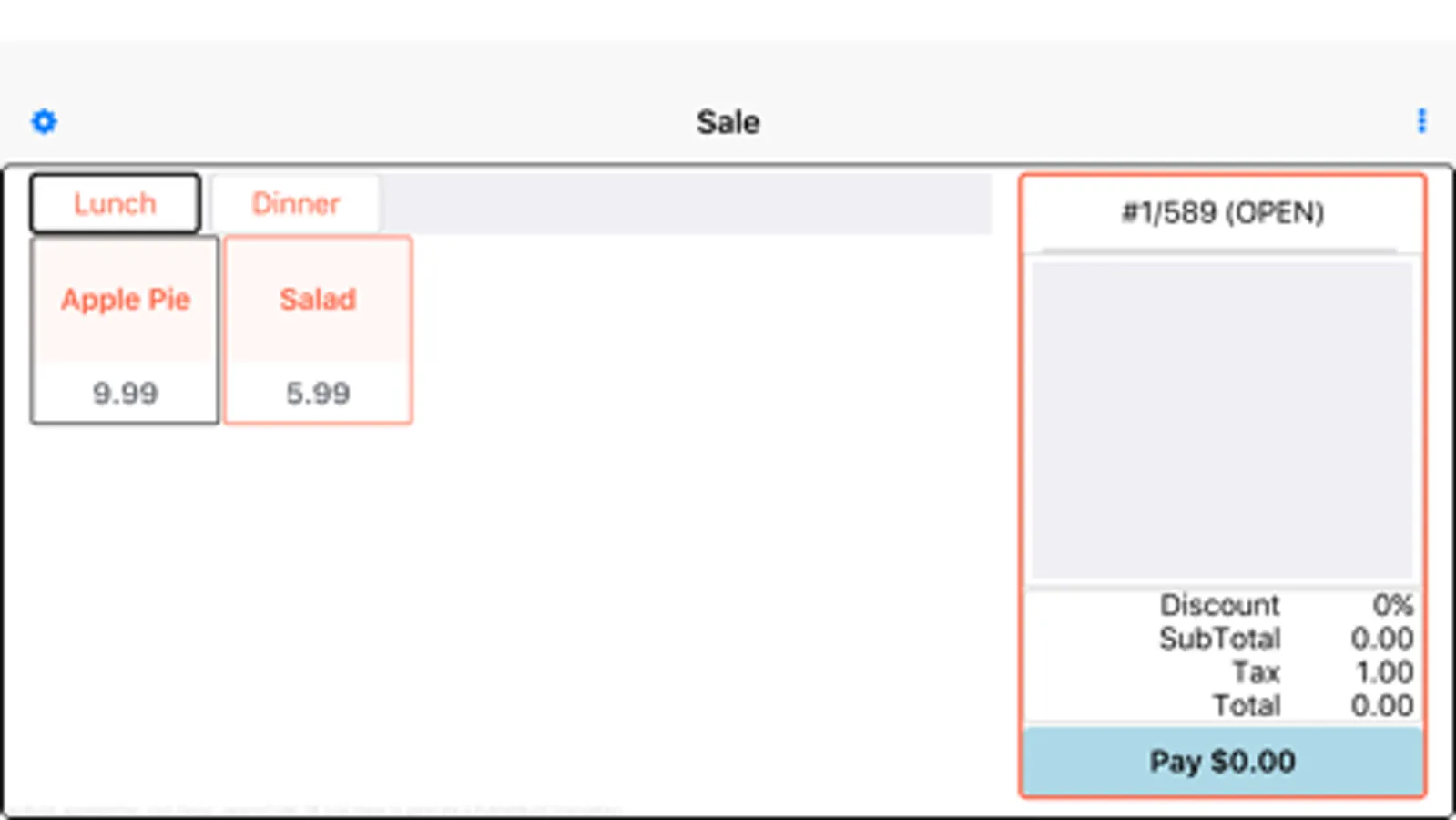The width and height of the screenshot is (1456, 820).
Task: Click the 9.99 price on Apple Pie
Action: point(125,394)
